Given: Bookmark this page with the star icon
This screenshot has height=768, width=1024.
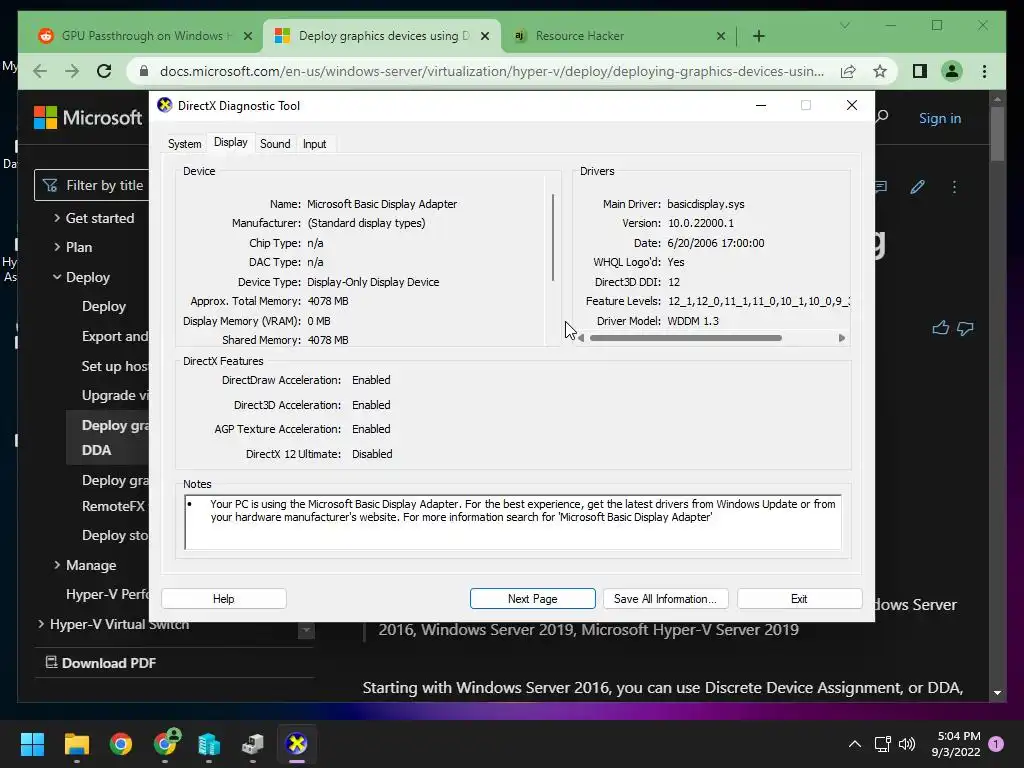Looking at the screenshot, I should pyautogui.click(x=880, y=71).
